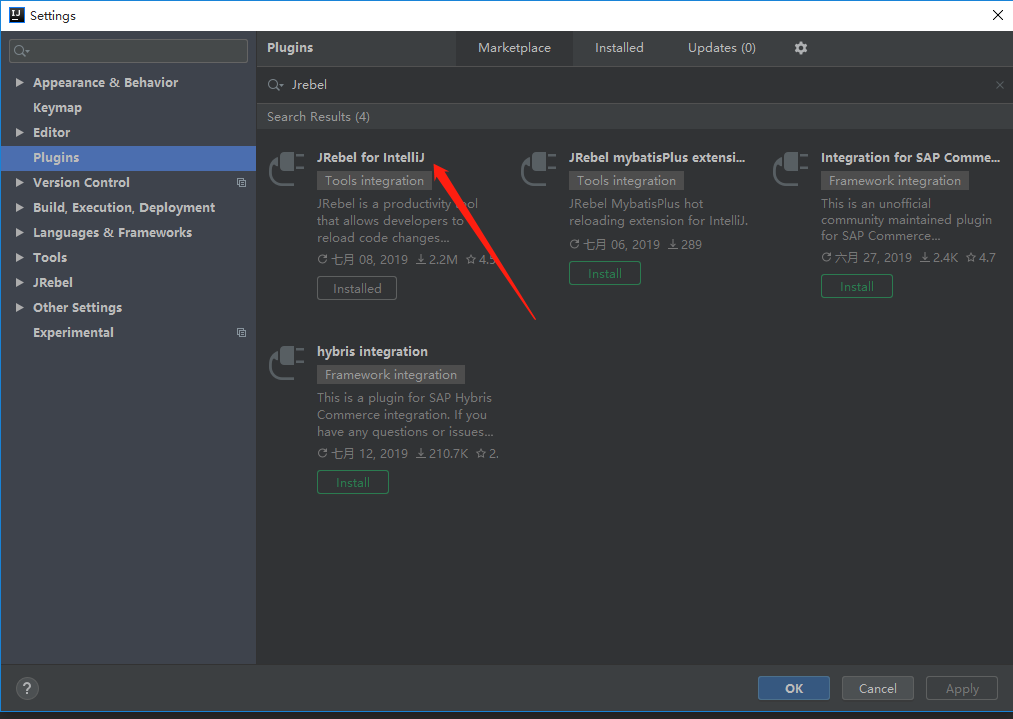The width and height of the screenshot is (1013, 719).
Task: Install the hybris integration plugin
Action: (353, 483)
